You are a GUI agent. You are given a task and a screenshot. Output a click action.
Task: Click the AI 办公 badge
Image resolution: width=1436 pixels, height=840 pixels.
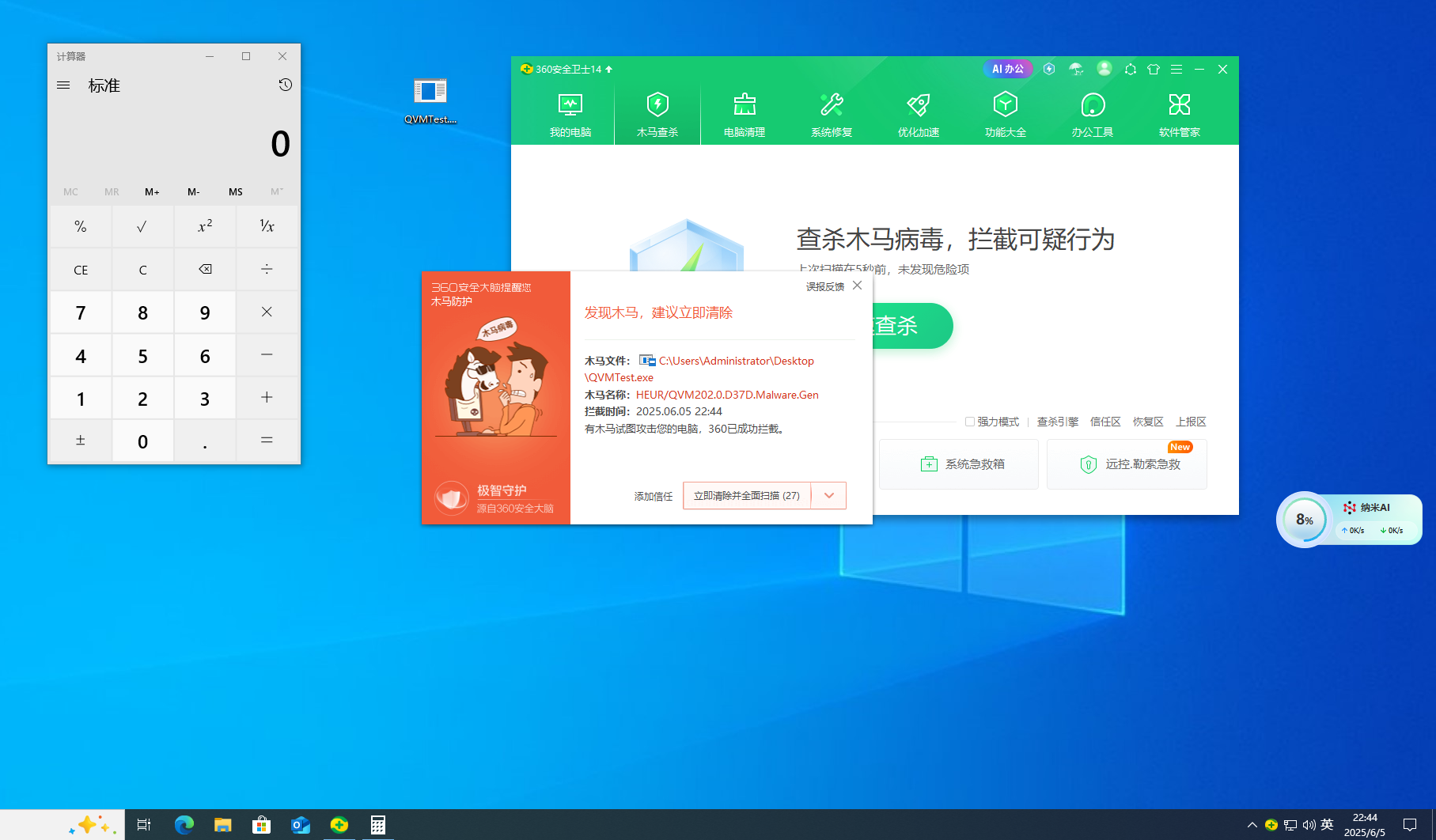(x=1008, y=69)
